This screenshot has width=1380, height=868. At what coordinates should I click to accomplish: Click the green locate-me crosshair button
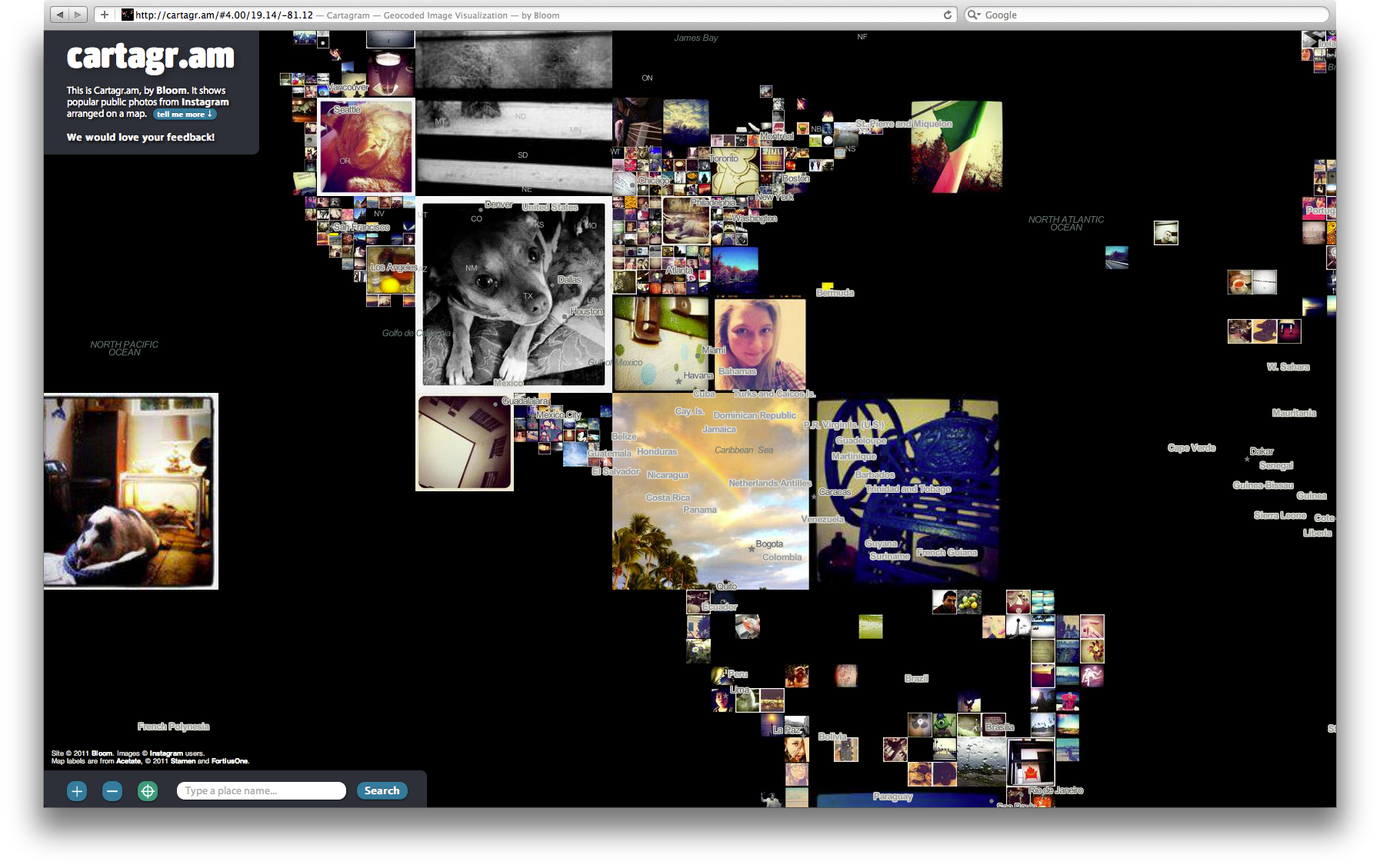(x=148, y=790)
